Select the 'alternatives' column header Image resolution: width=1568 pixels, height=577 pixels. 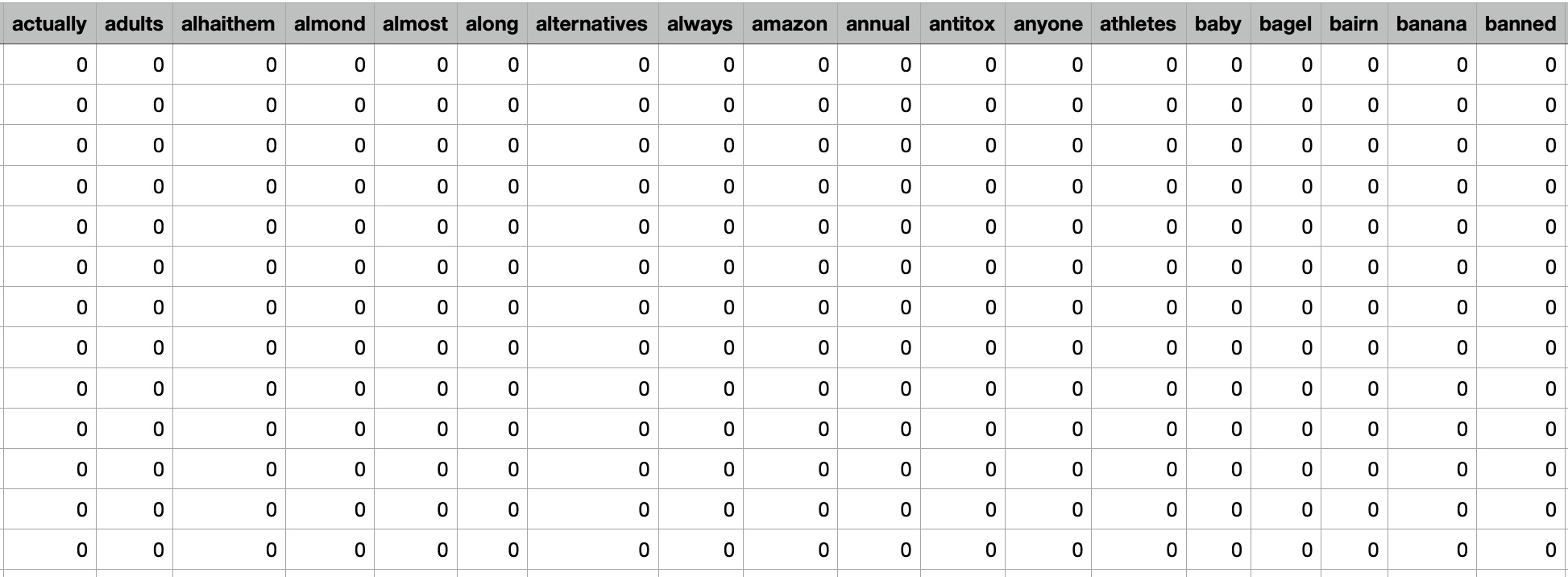(x=591, y=24)
